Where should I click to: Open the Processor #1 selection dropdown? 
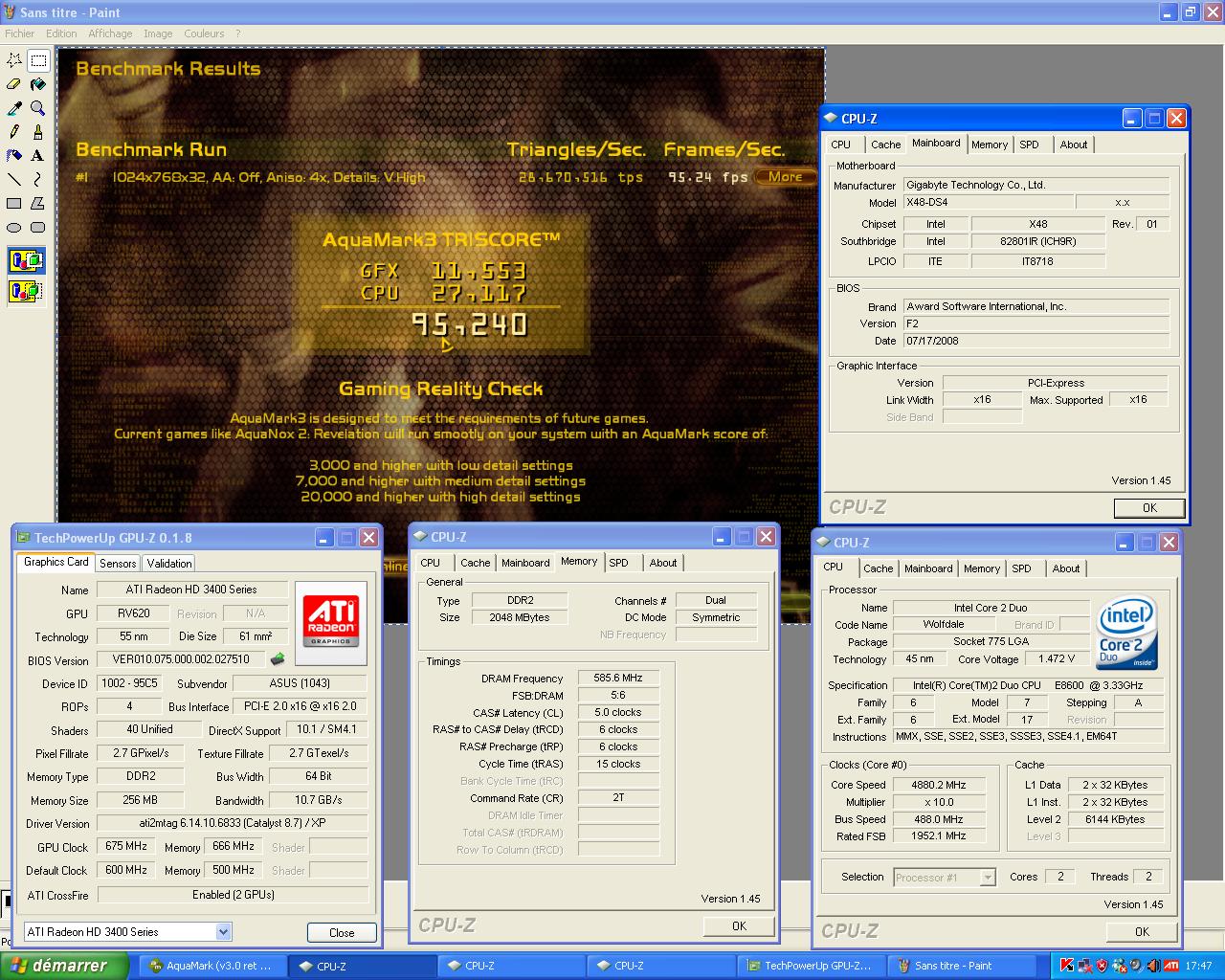(x=945, y=878)
